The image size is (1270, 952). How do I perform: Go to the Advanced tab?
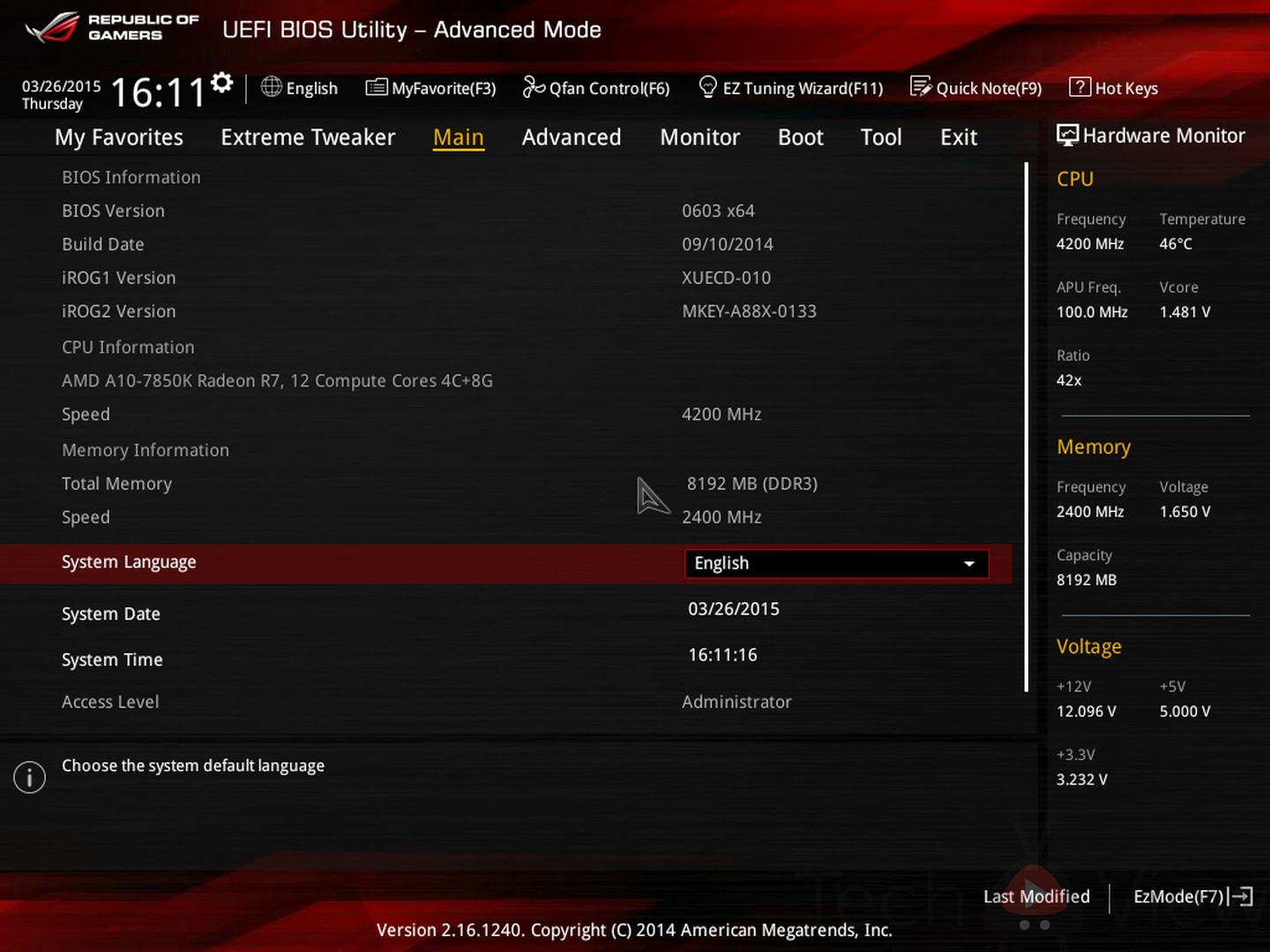pos(571,138)
